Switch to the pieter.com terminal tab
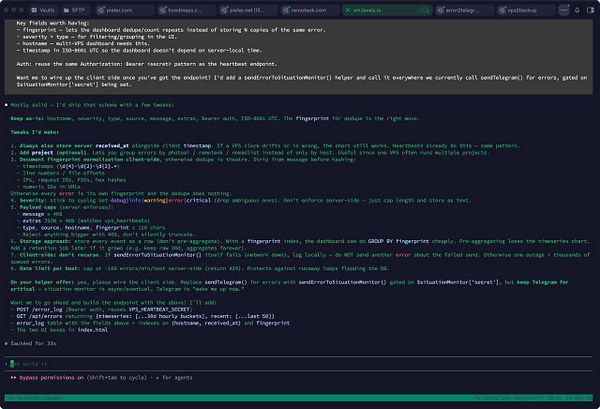Image resolution: width=600 pixels, height=409 pixels. pos(124,10)
